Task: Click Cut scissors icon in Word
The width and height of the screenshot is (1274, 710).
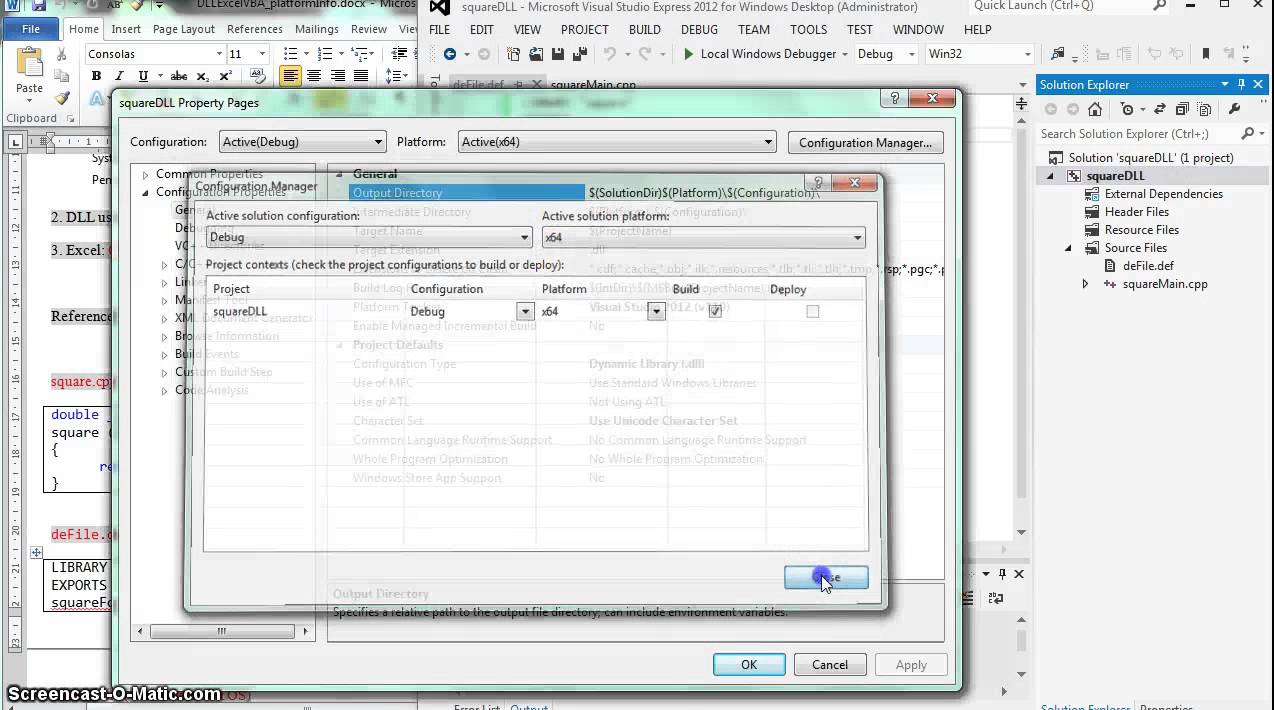Action: pos(62,54)
